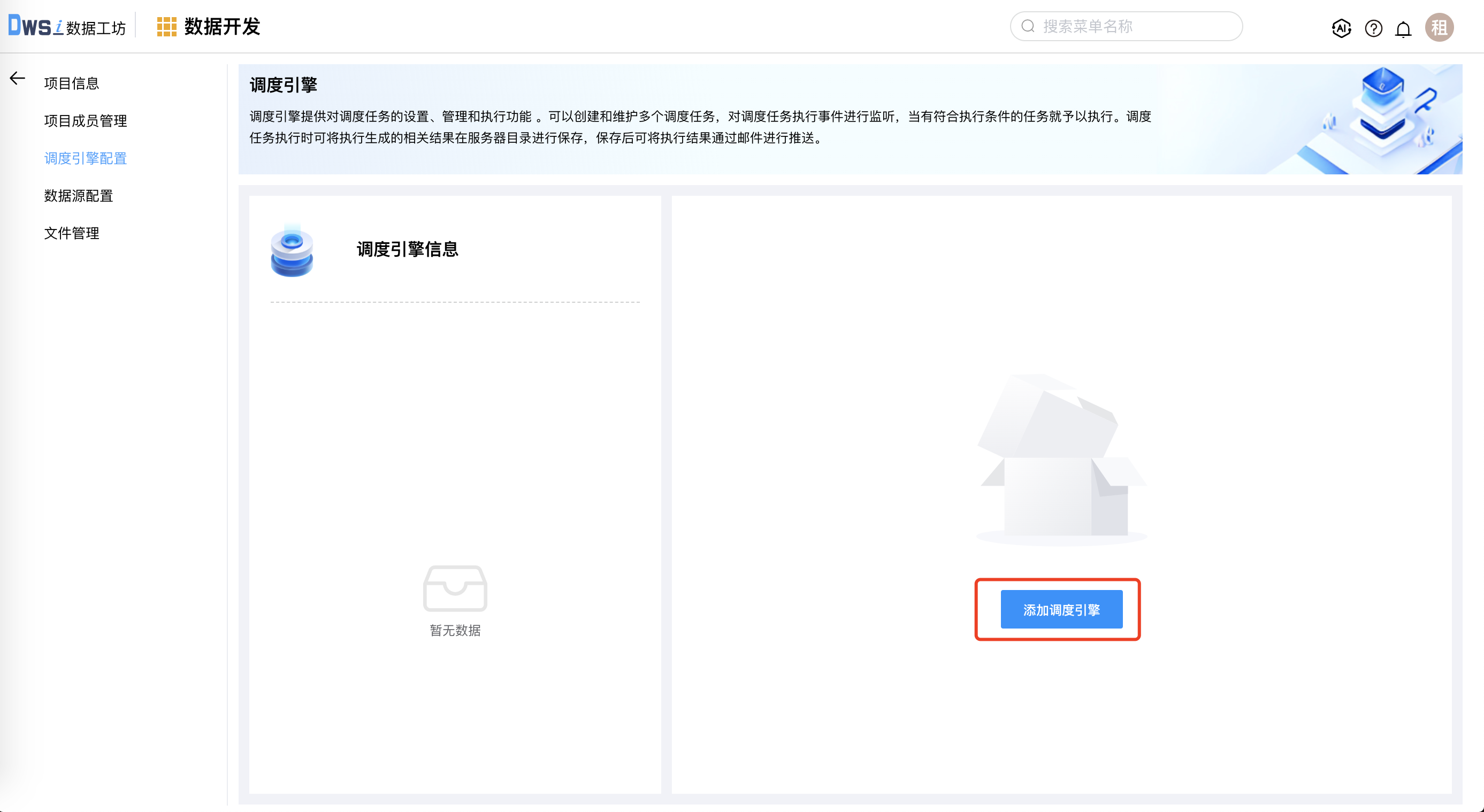Click the 暂无数据 empty inbox icon
Image resolution: width=1484 pixels, height=812 pixels.
click(x=455, y=588)
